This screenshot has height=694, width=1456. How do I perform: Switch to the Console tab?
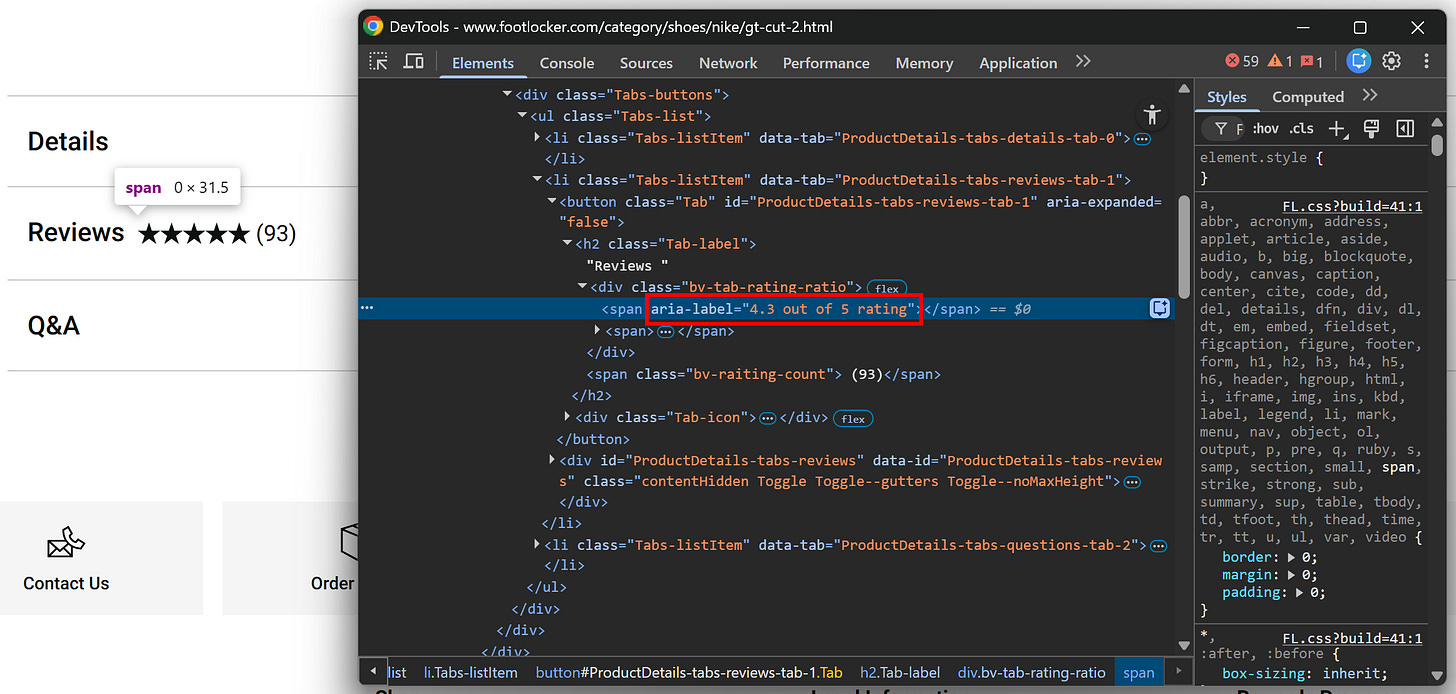(566, 62)
